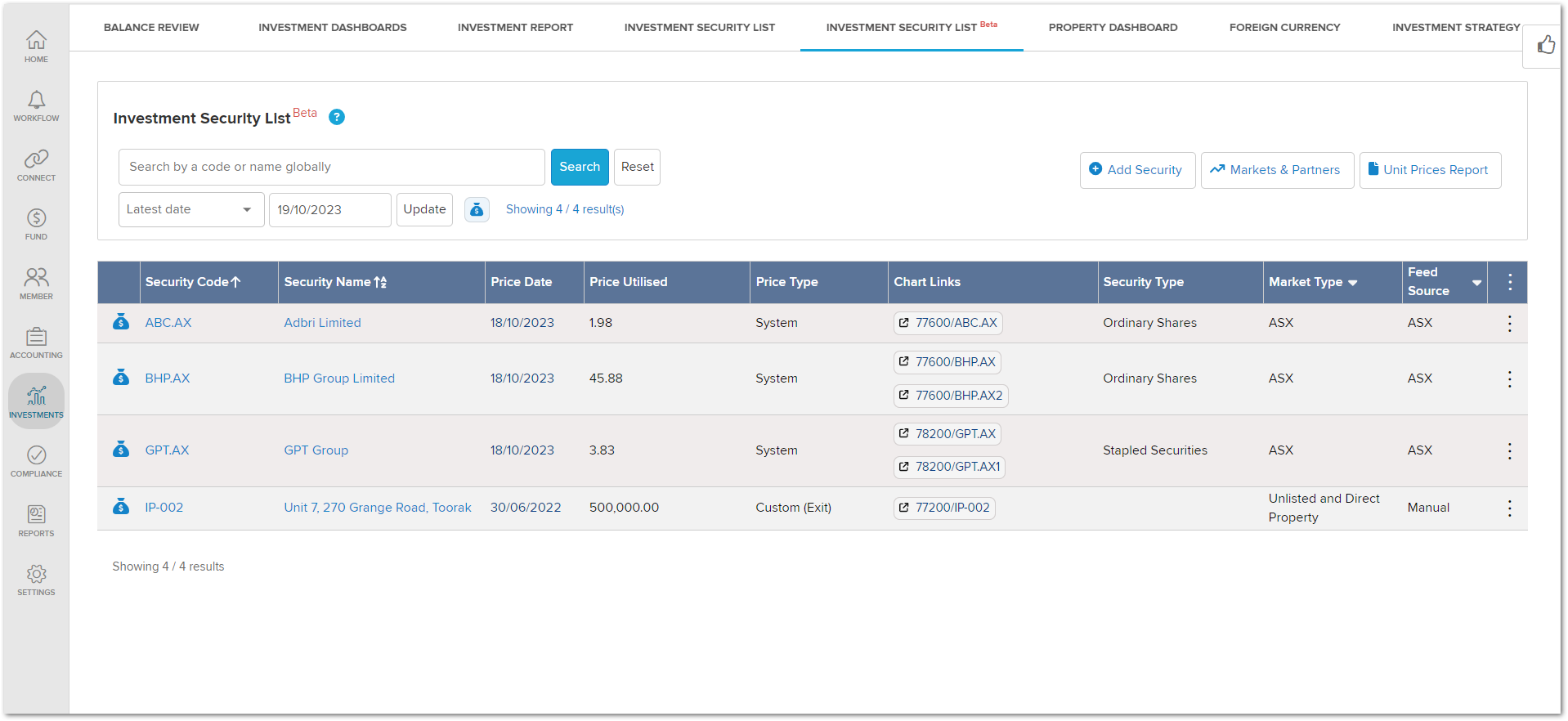Open chart link 78200/GPT.AX
Image resolution: width=1568 pixels, height=721 pixels.
tap(948, 434)
